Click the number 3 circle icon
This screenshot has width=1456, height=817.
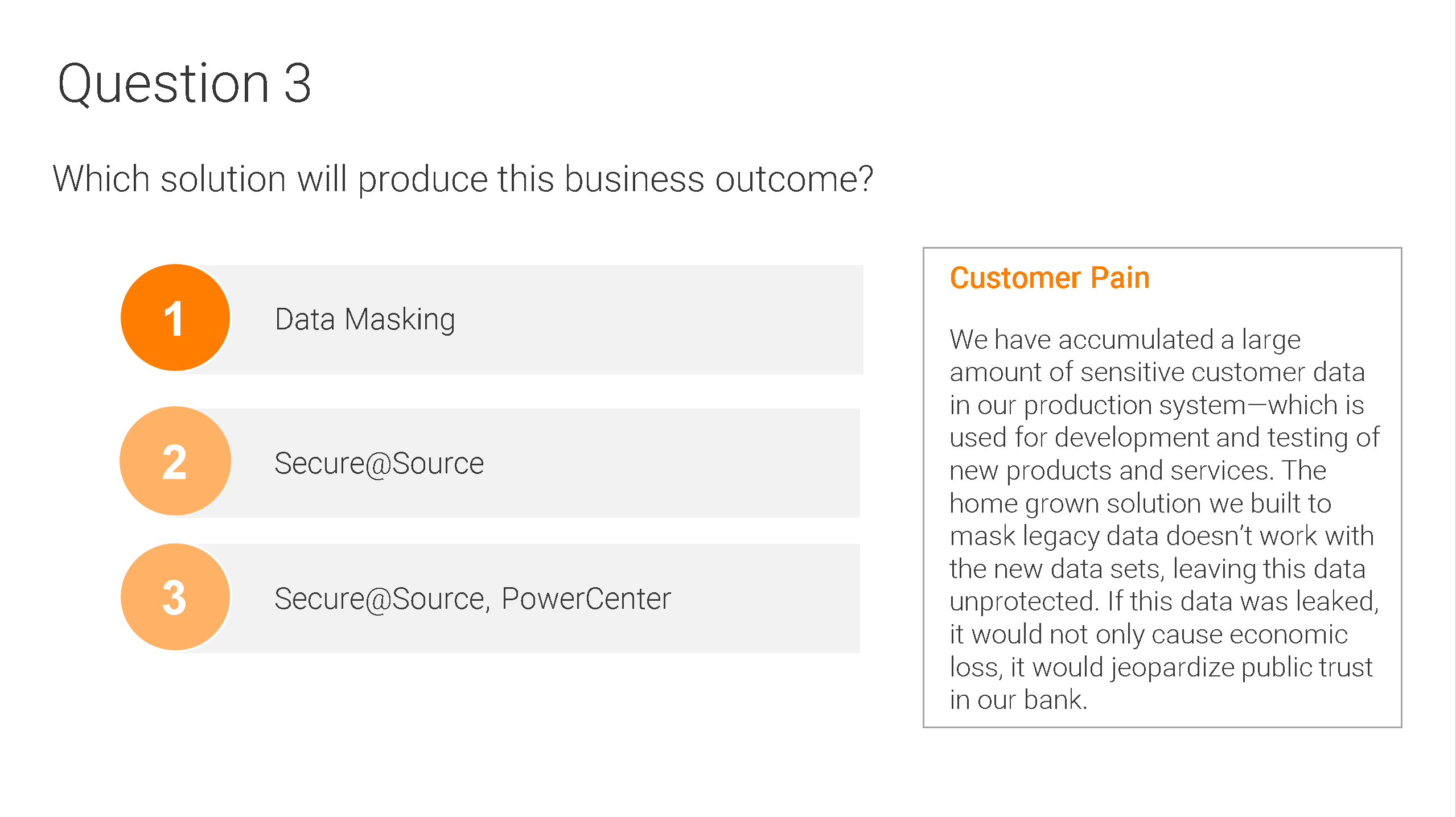[175, 597]
